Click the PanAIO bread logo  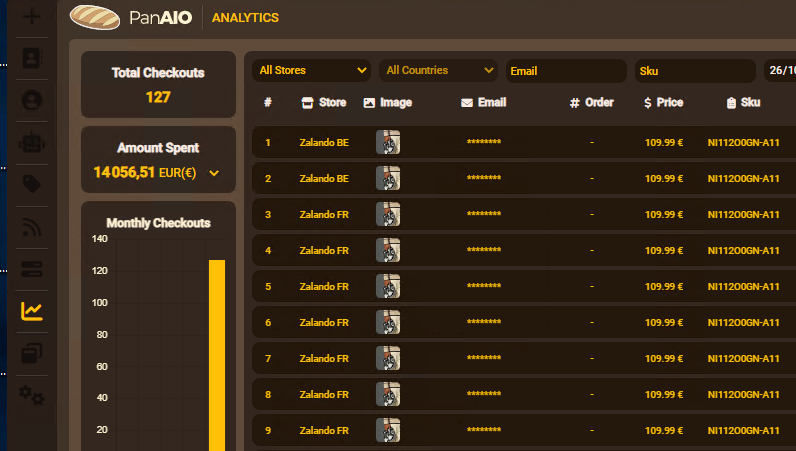(x=95, y=18)
